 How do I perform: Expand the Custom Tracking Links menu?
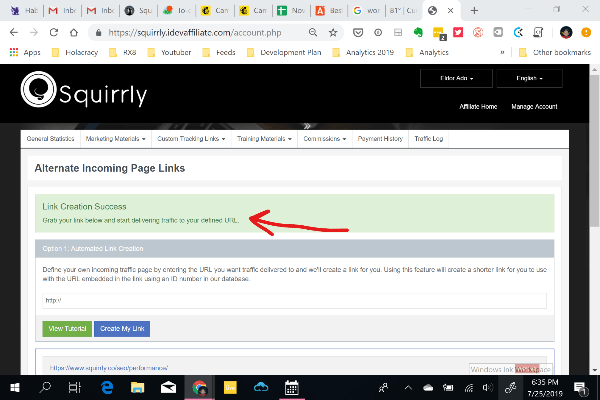(191, 139)
